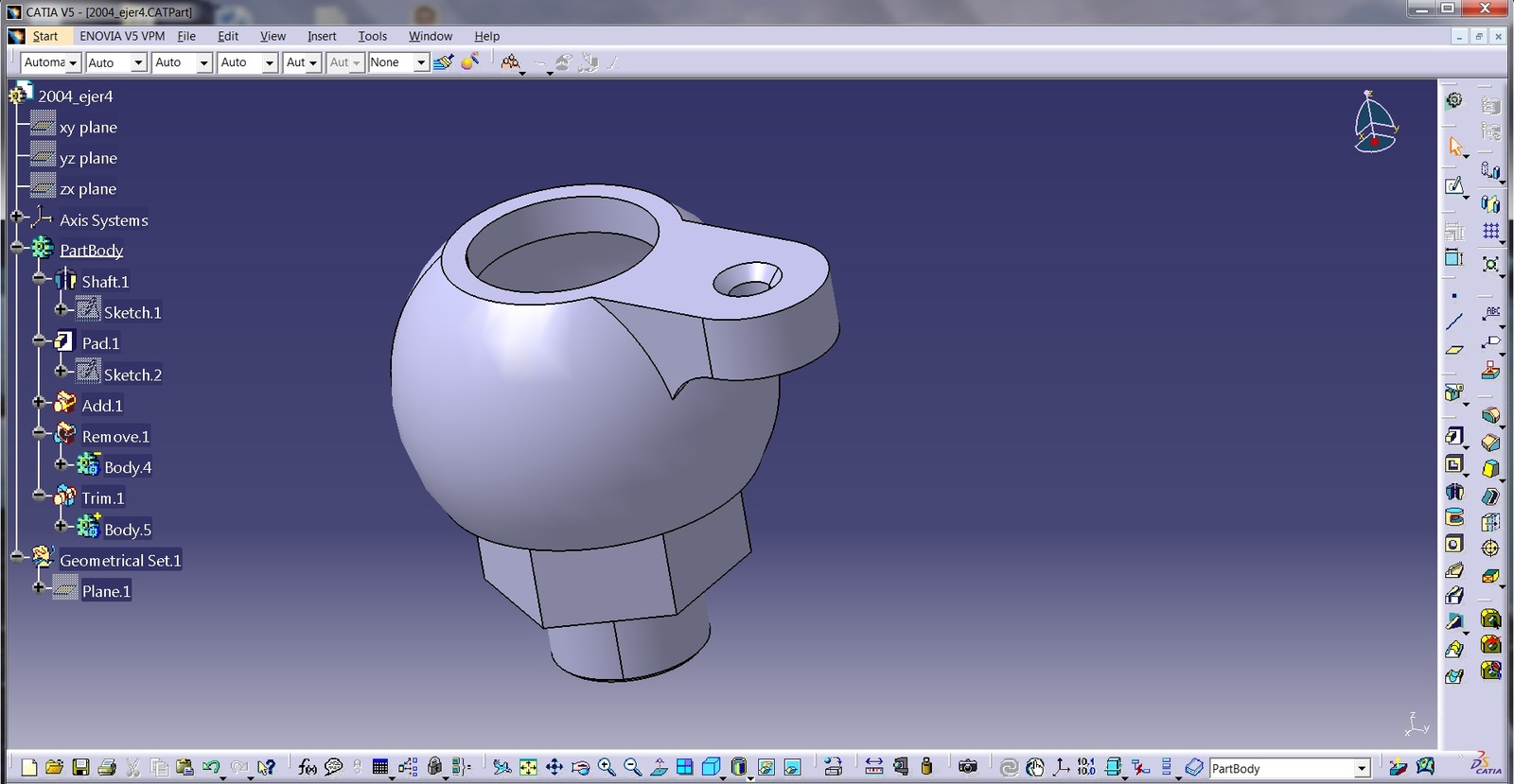The image size is (1514, 784).
Task: Click the Capture camera icon
Action: click(967, 767)
